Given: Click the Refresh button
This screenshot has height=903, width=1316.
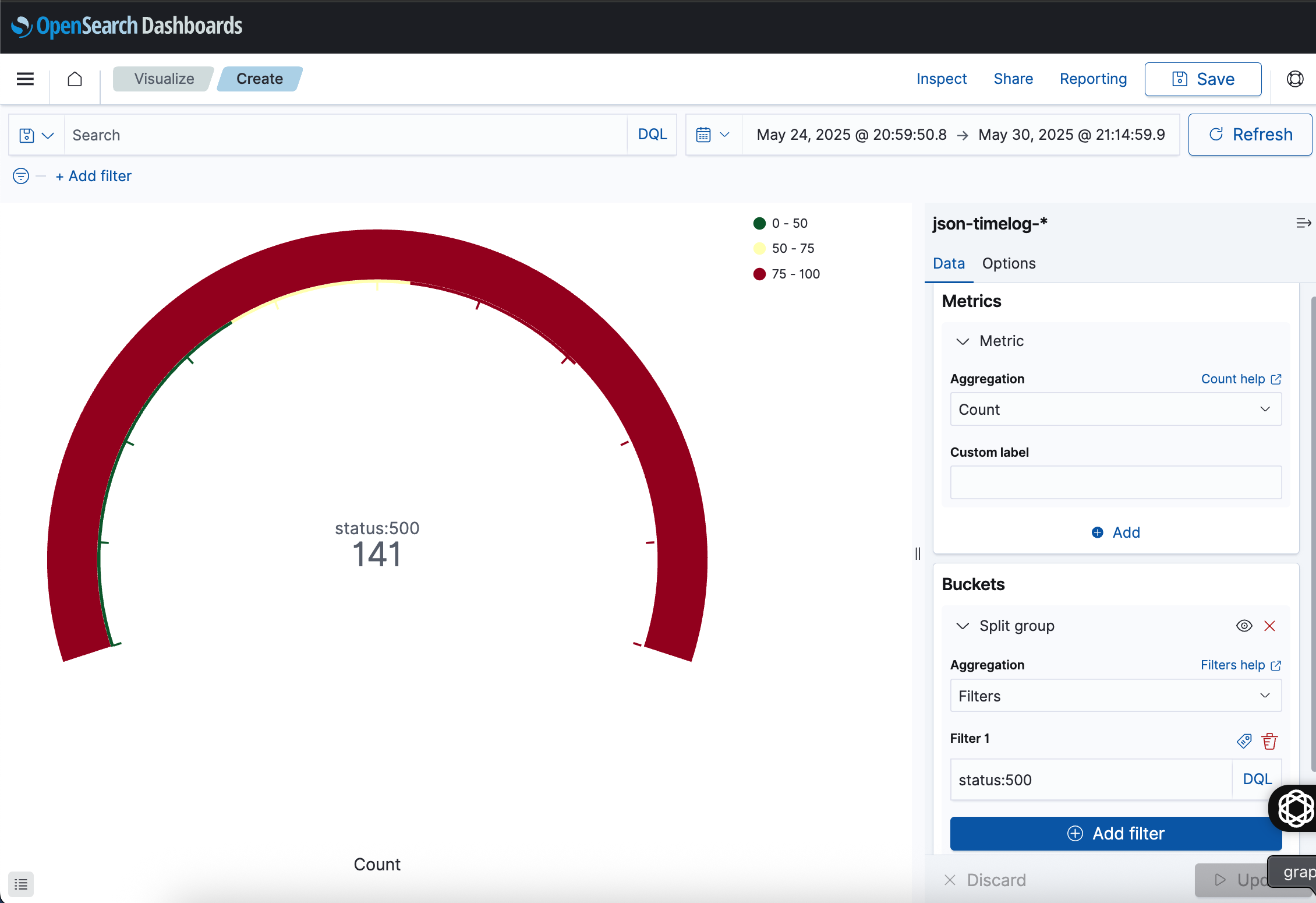Looking at the screenshot, I should click(x=1250, y=135).
